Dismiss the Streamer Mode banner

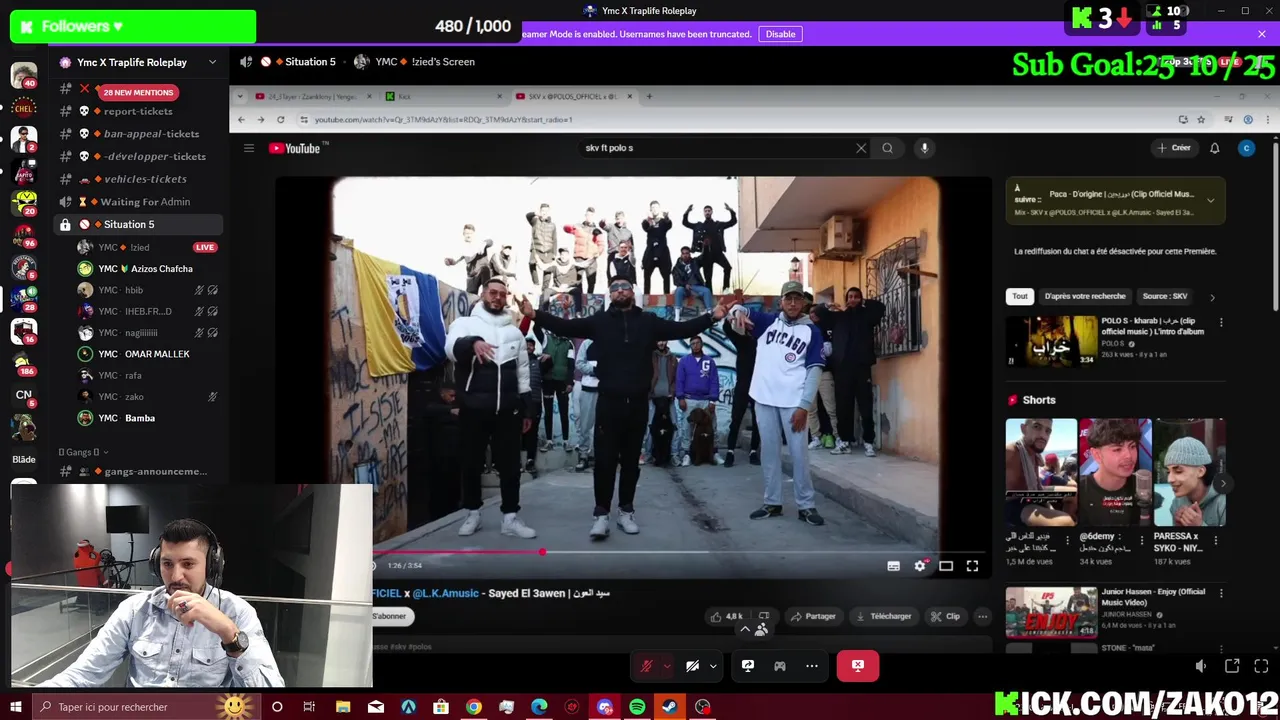coord(1262,34)
